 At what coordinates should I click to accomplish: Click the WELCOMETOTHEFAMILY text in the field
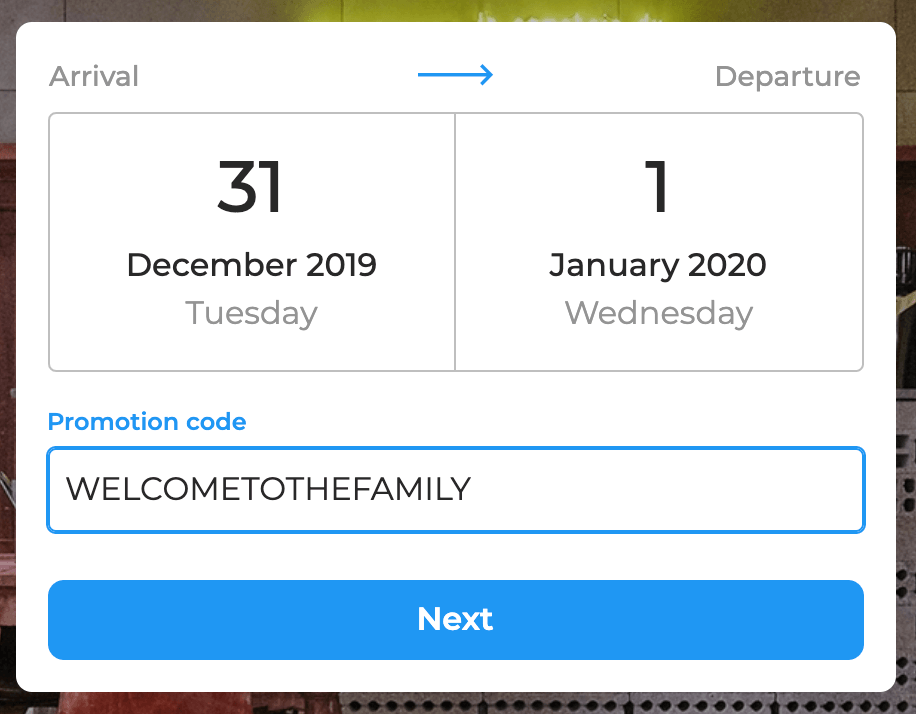coord(268,489)
